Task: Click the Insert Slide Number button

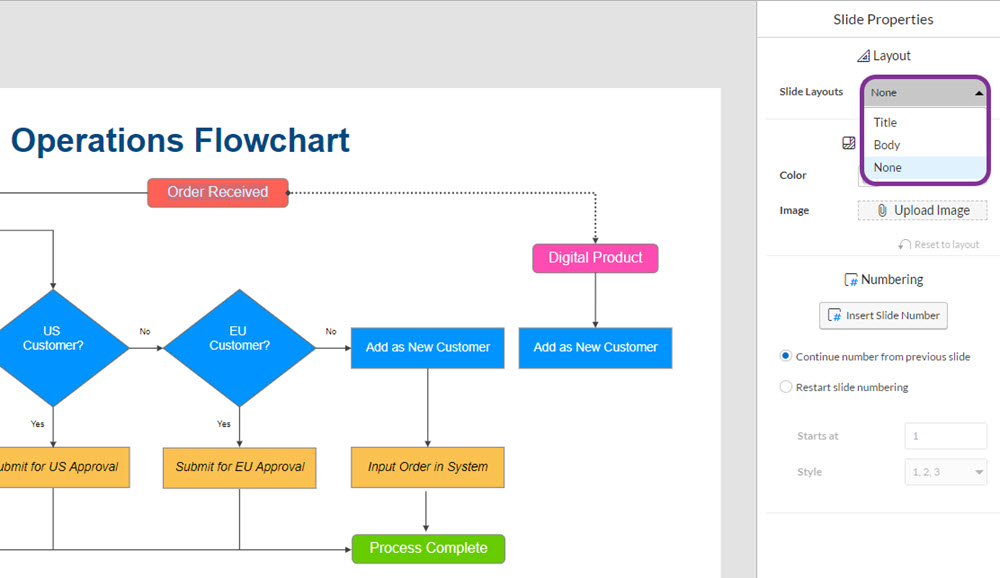Action: (883, 316)
